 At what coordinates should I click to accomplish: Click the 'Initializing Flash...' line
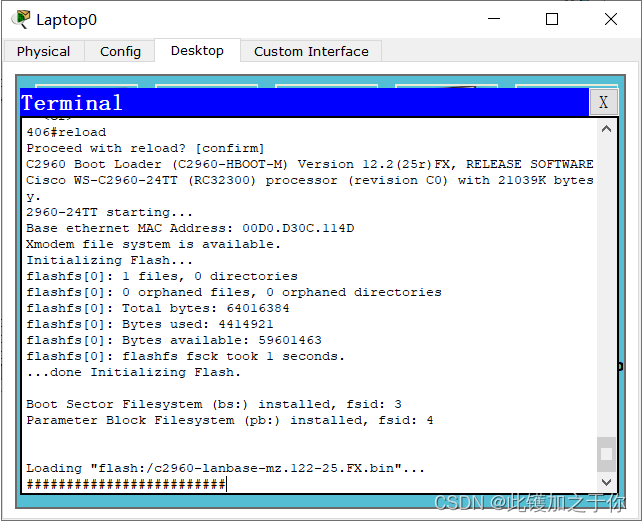click(109, 260)
